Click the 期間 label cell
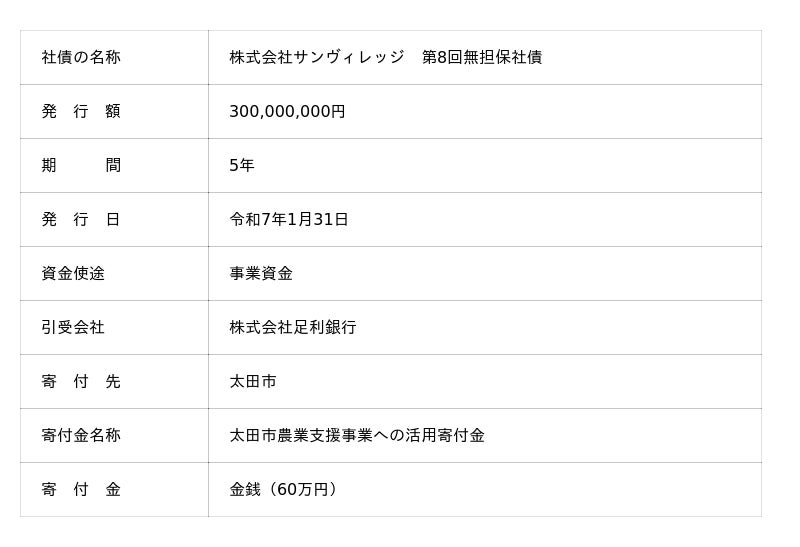 (x=81, y=166)
